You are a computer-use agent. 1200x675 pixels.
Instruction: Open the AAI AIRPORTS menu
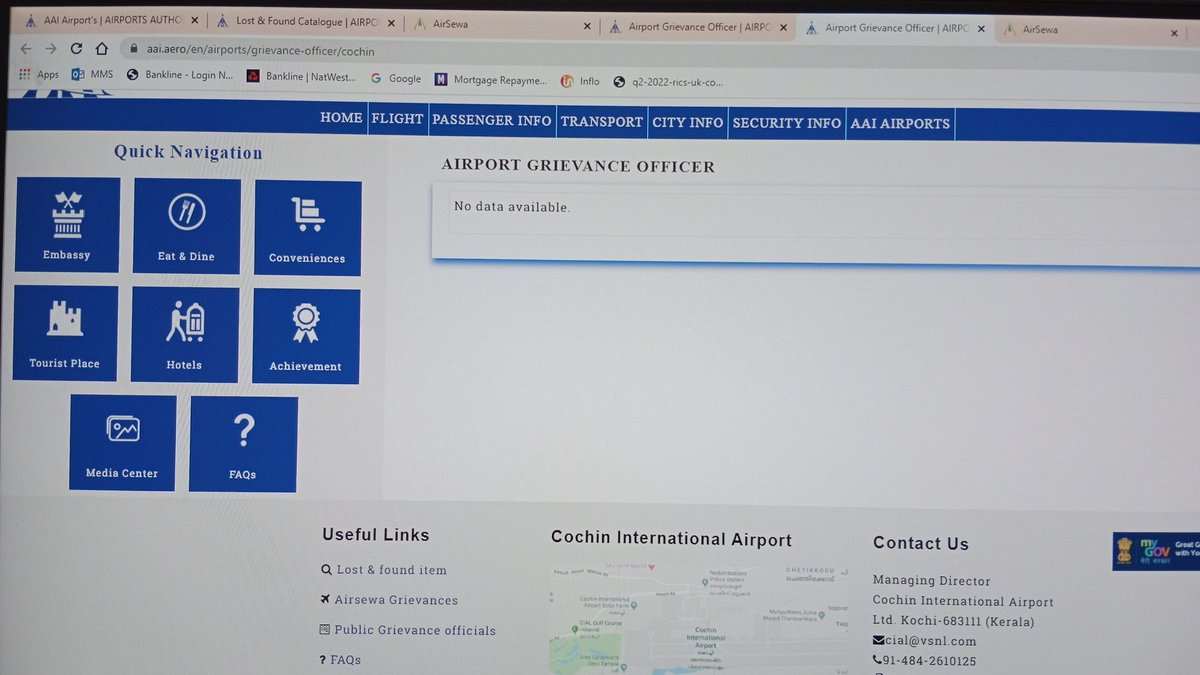[900, 124]
